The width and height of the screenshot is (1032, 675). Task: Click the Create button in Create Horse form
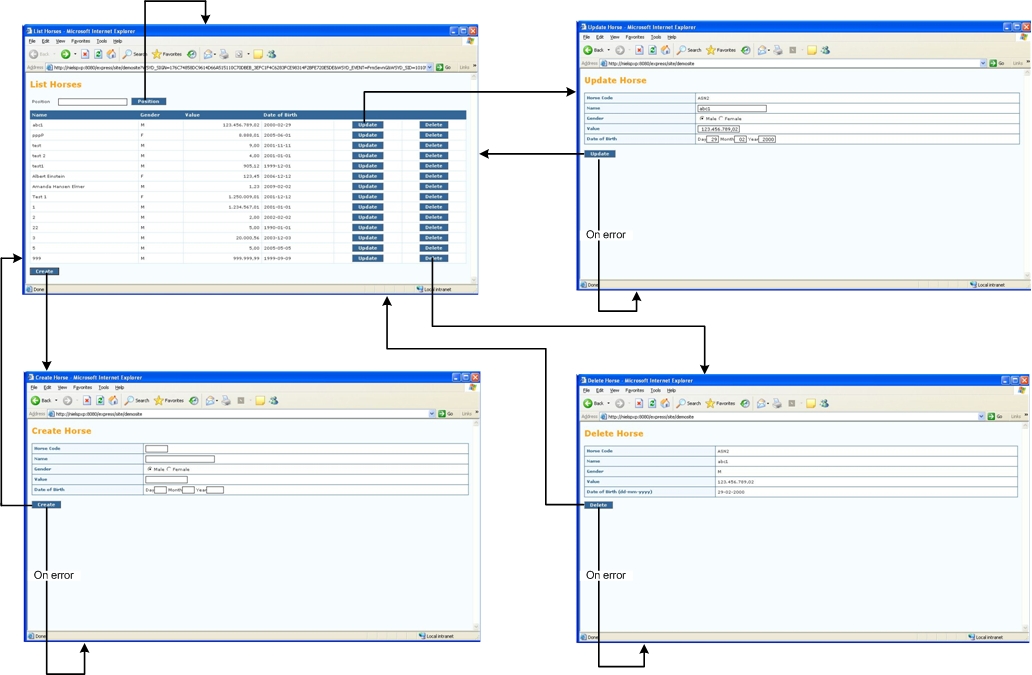pos(46,505)
